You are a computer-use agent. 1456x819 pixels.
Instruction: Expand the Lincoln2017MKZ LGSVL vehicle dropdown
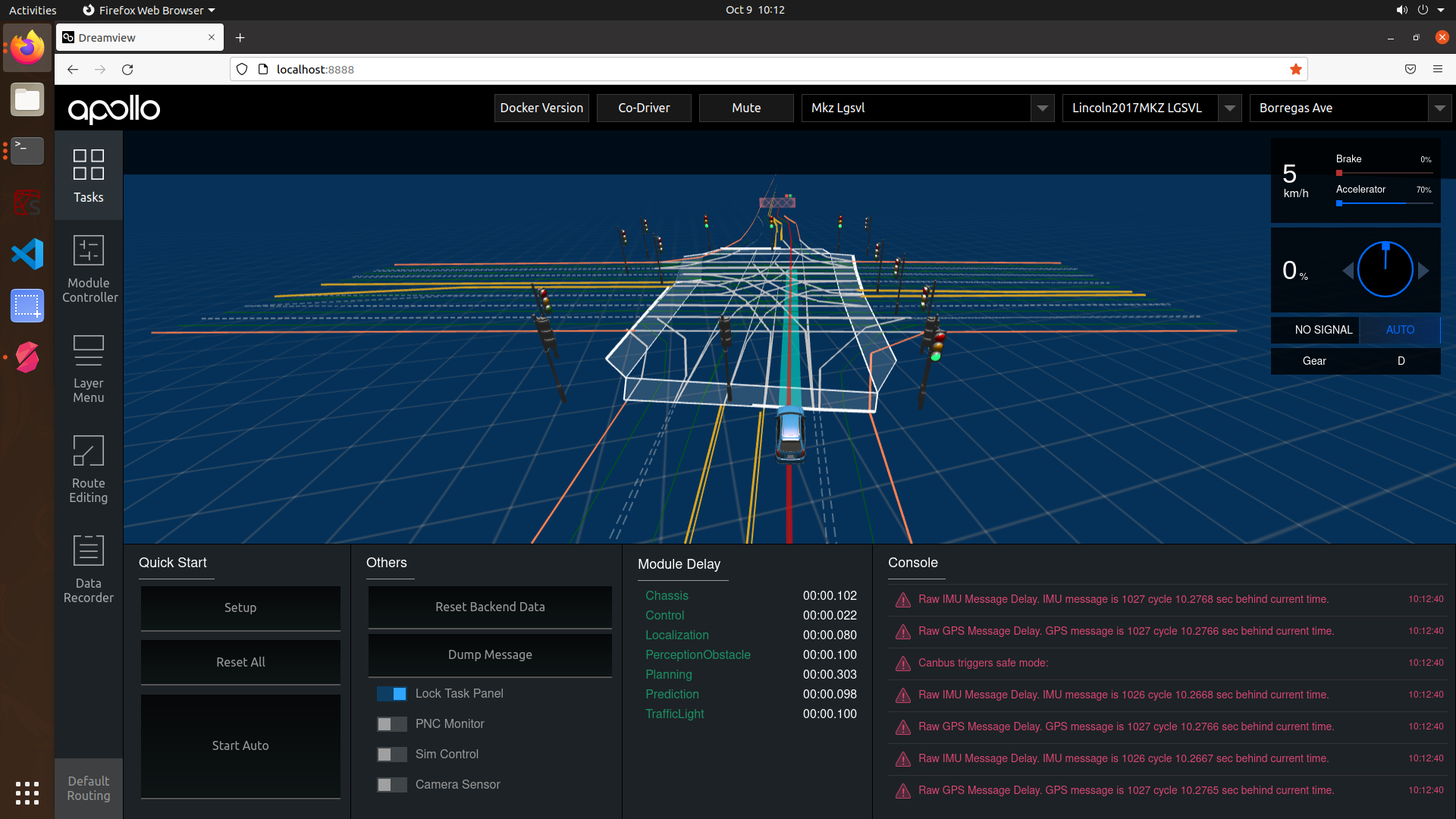(x=1230, y=108)
